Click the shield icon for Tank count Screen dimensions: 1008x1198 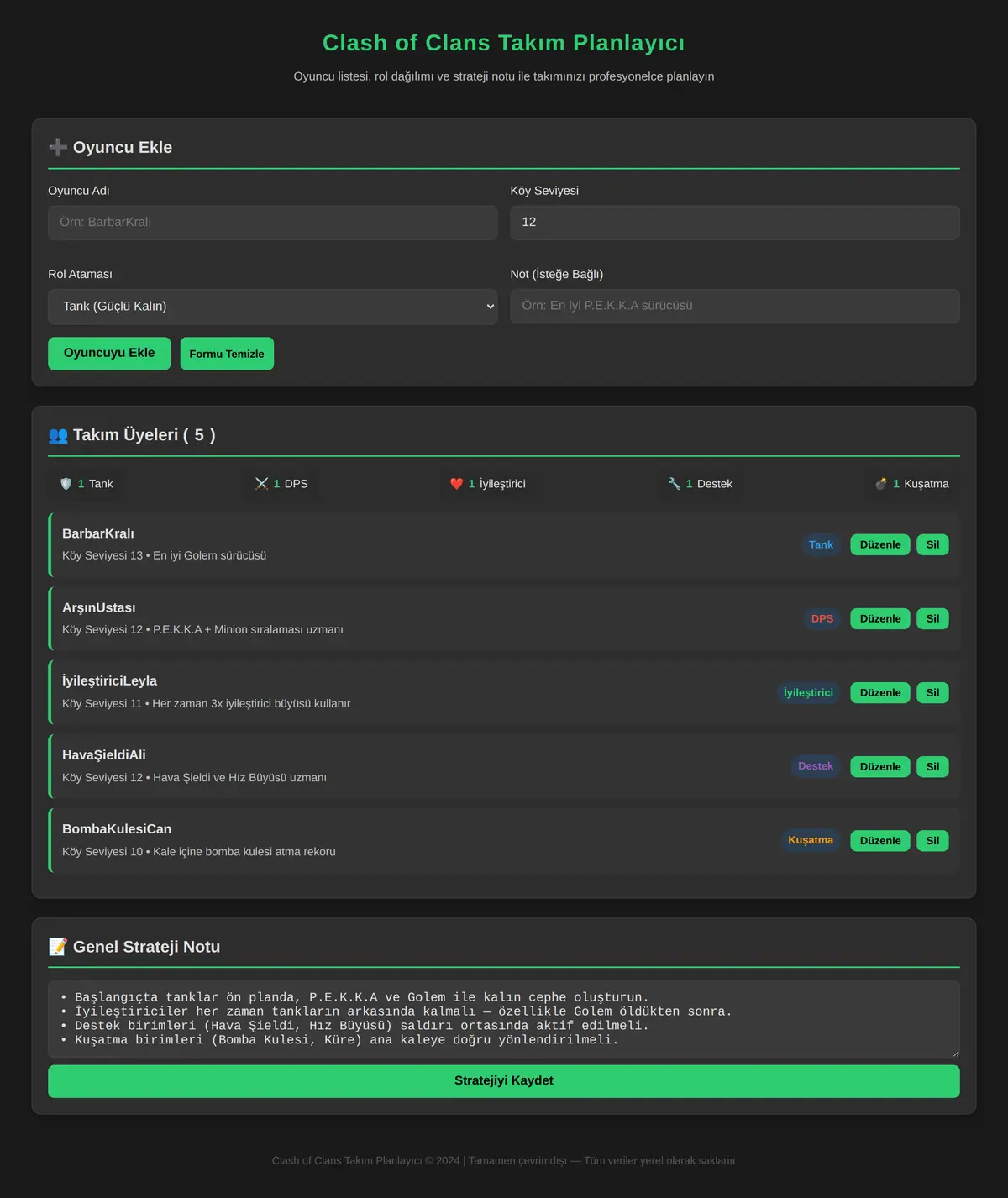(x=66, y=484)
